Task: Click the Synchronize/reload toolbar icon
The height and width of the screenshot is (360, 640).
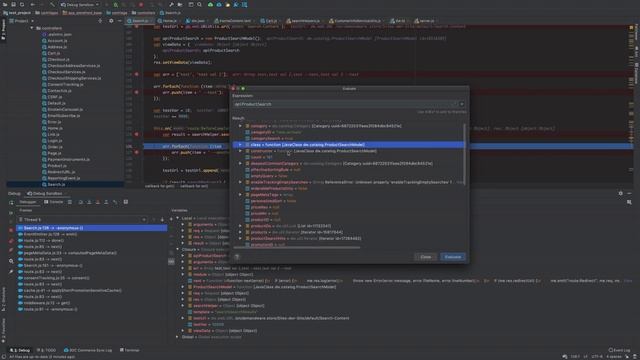Action: 22,4
